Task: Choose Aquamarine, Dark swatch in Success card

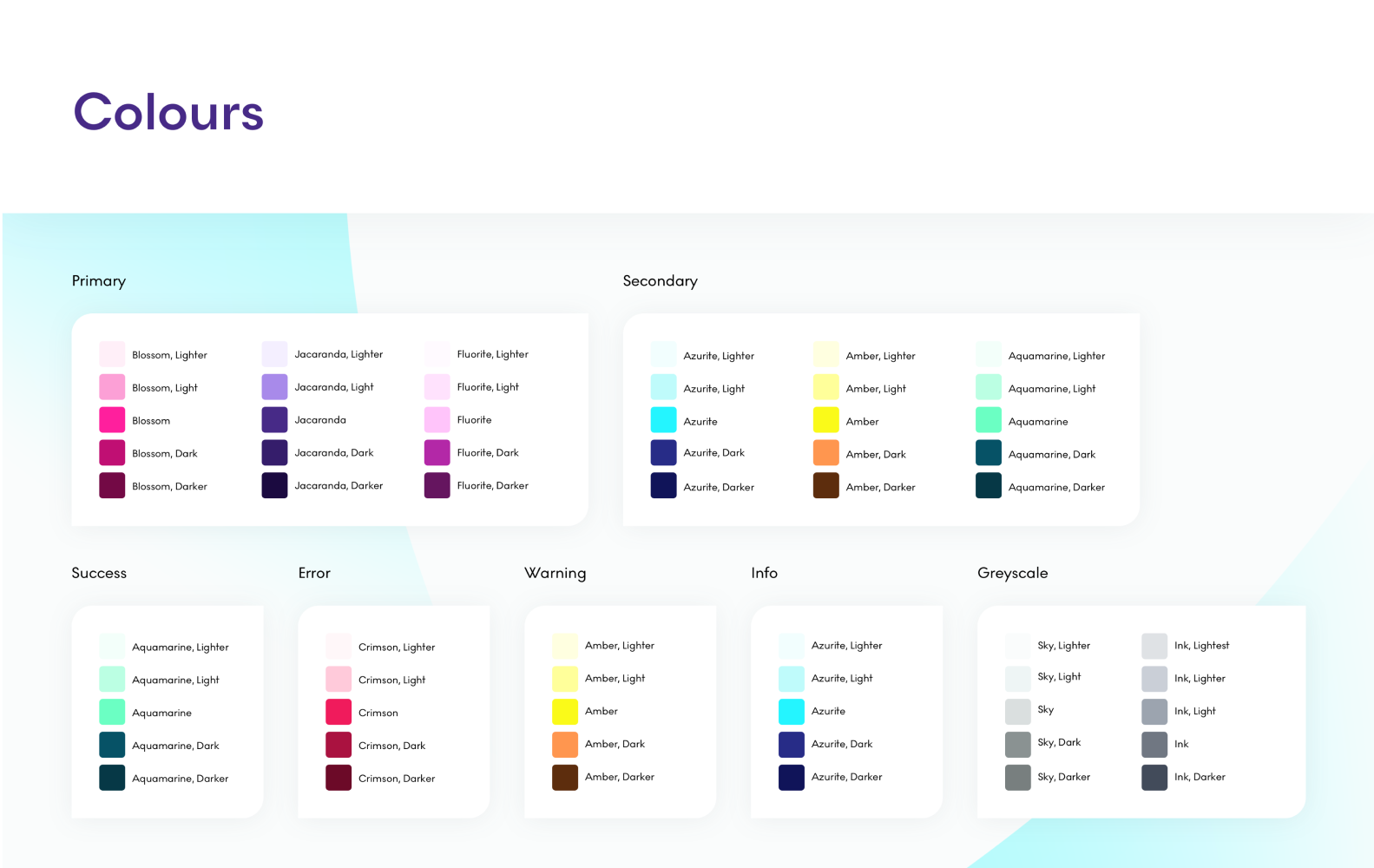Action: (112, 745)
